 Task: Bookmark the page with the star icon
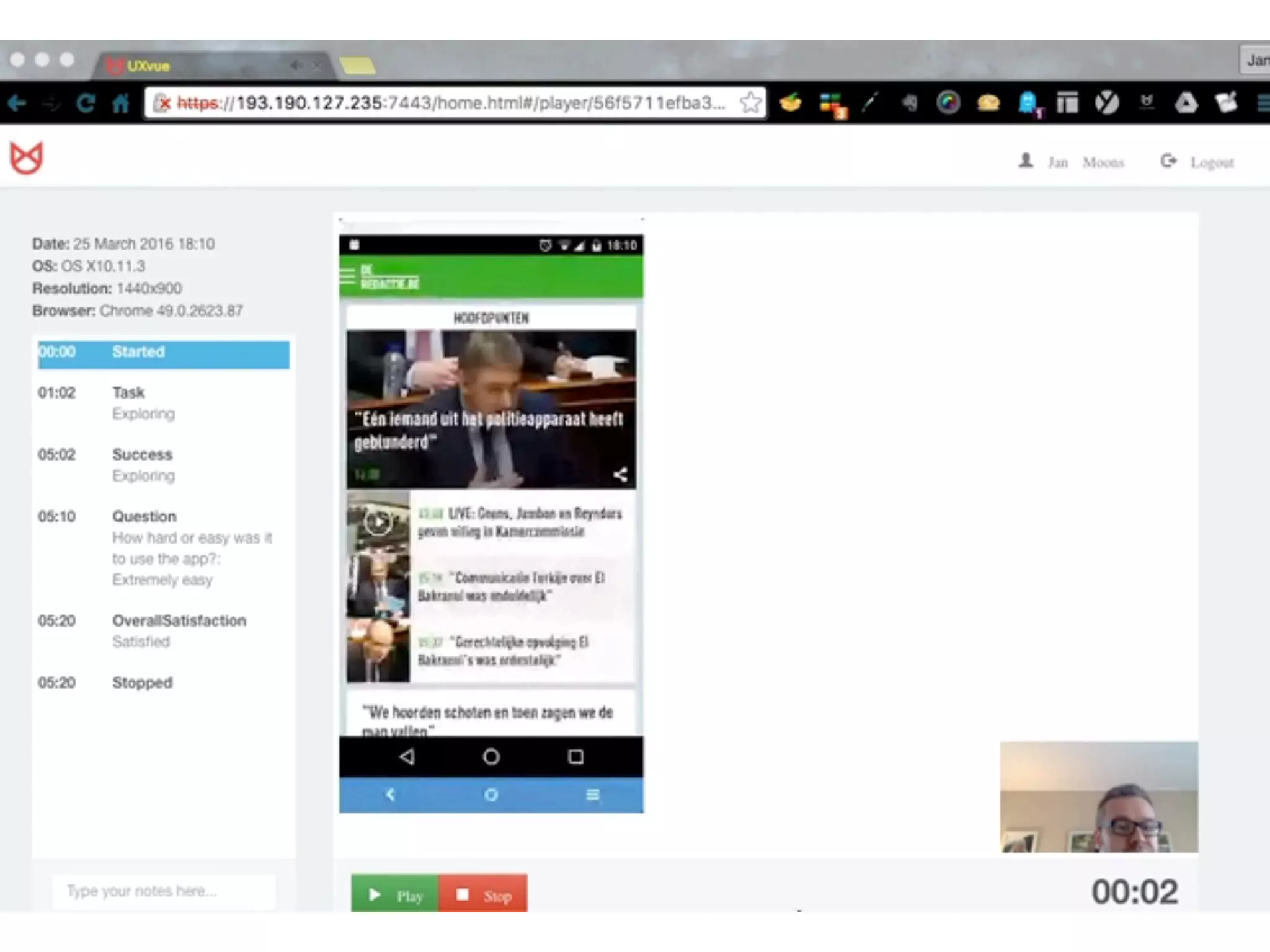[750, 103]
